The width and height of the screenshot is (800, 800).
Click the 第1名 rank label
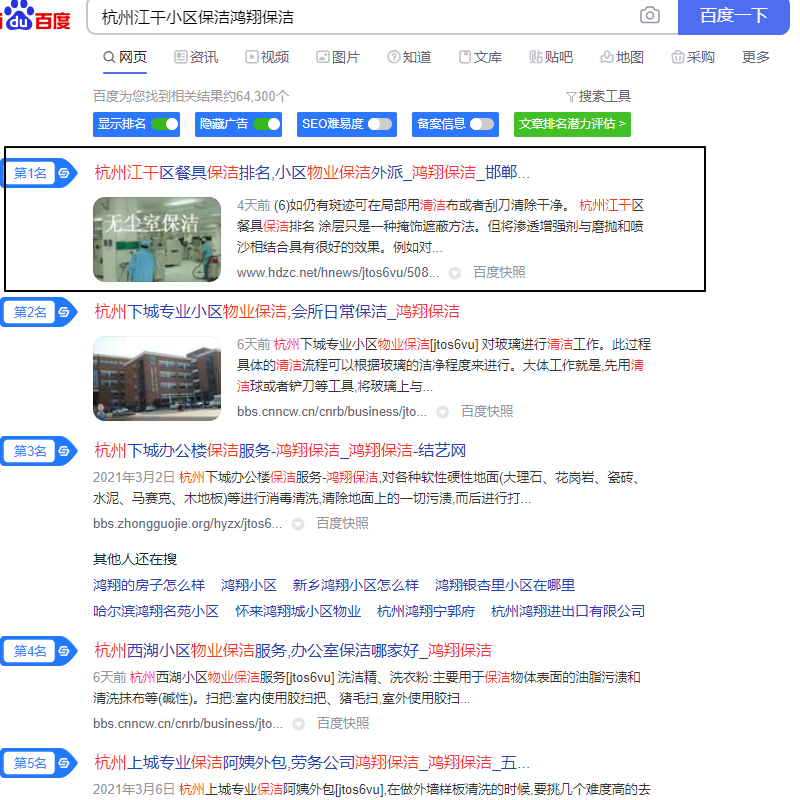point(30,173)
